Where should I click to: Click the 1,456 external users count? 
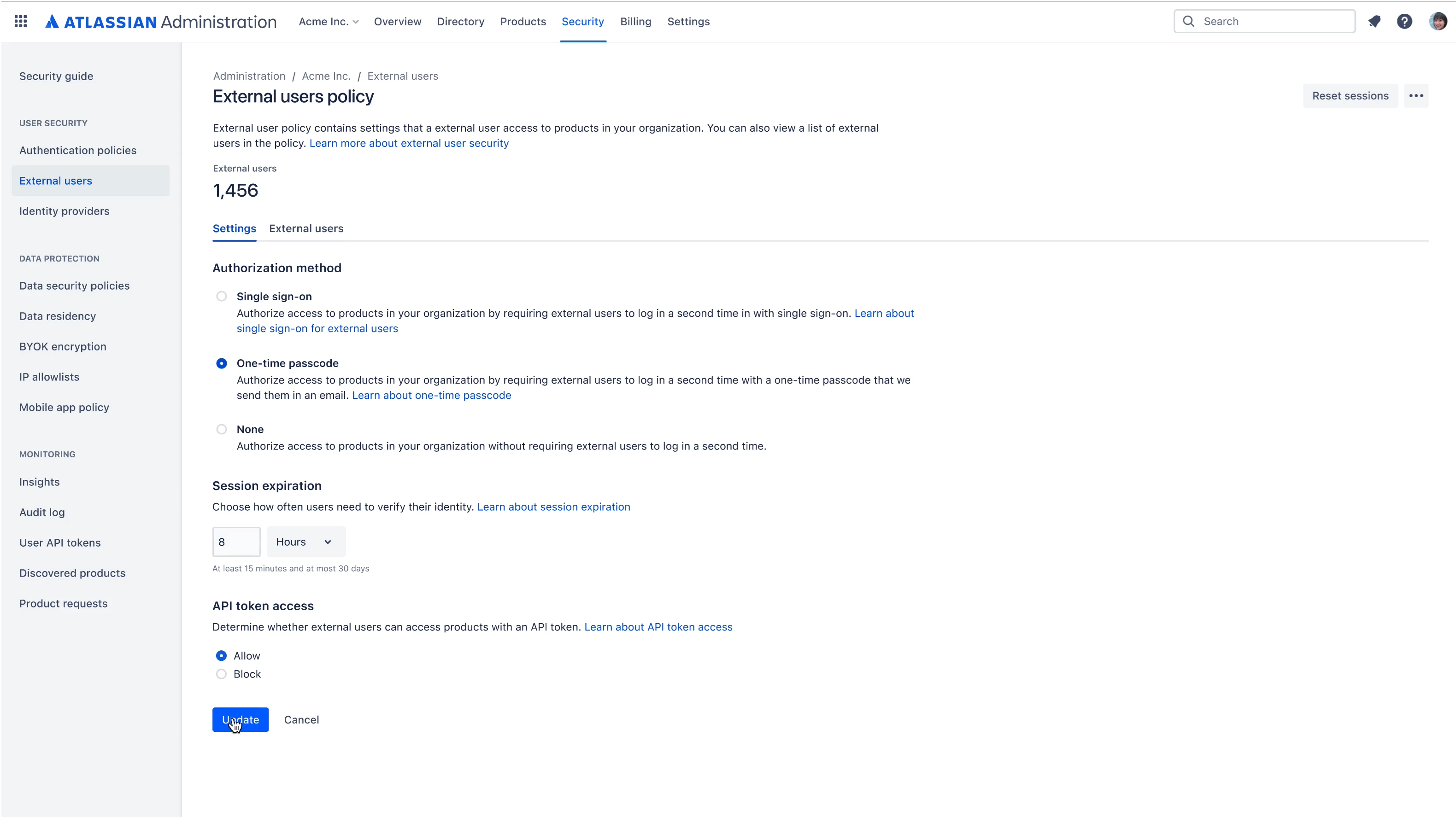coord(235,190)
